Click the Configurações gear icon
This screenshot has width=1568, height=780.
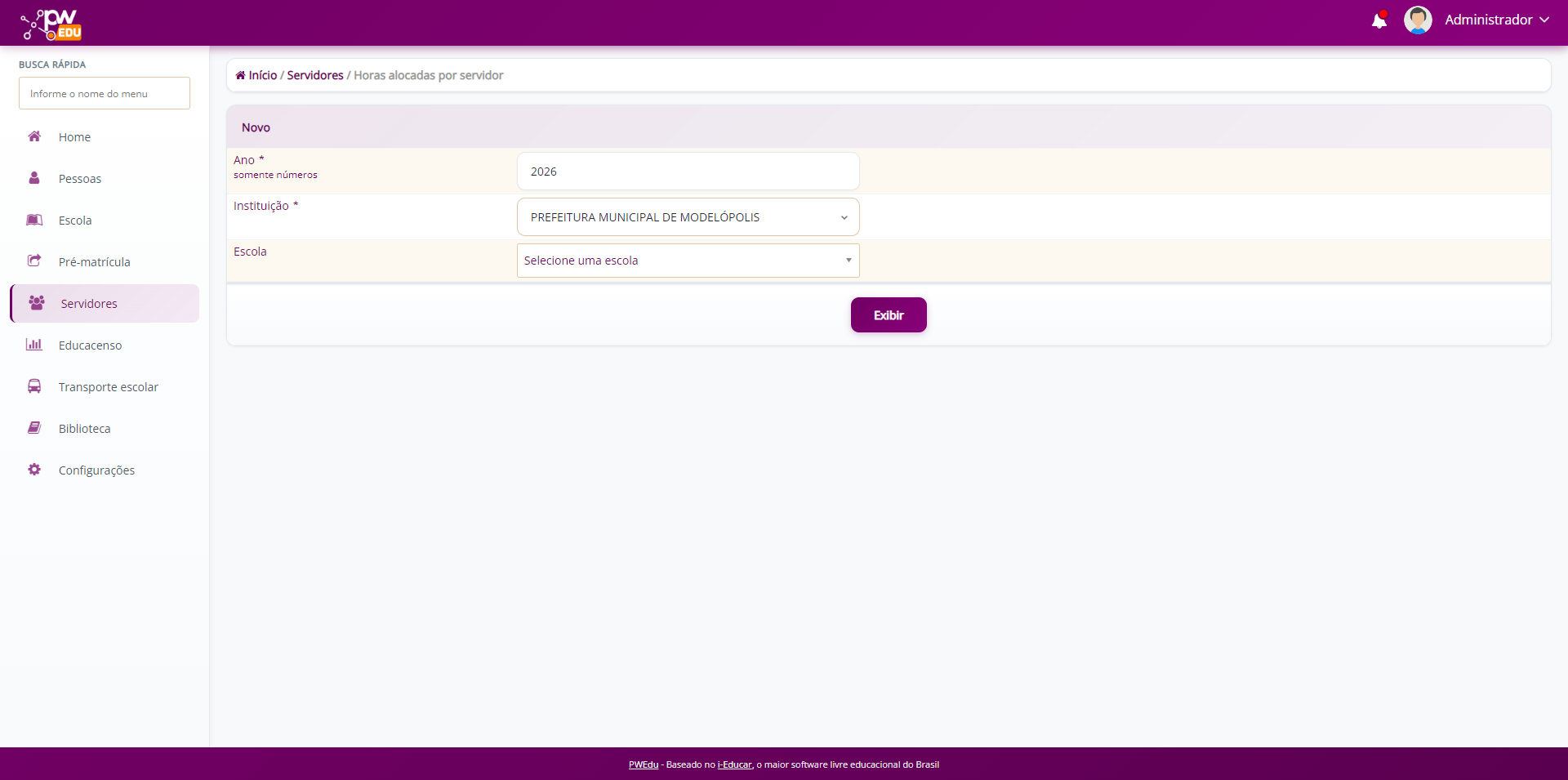click(x=34, y=470)
